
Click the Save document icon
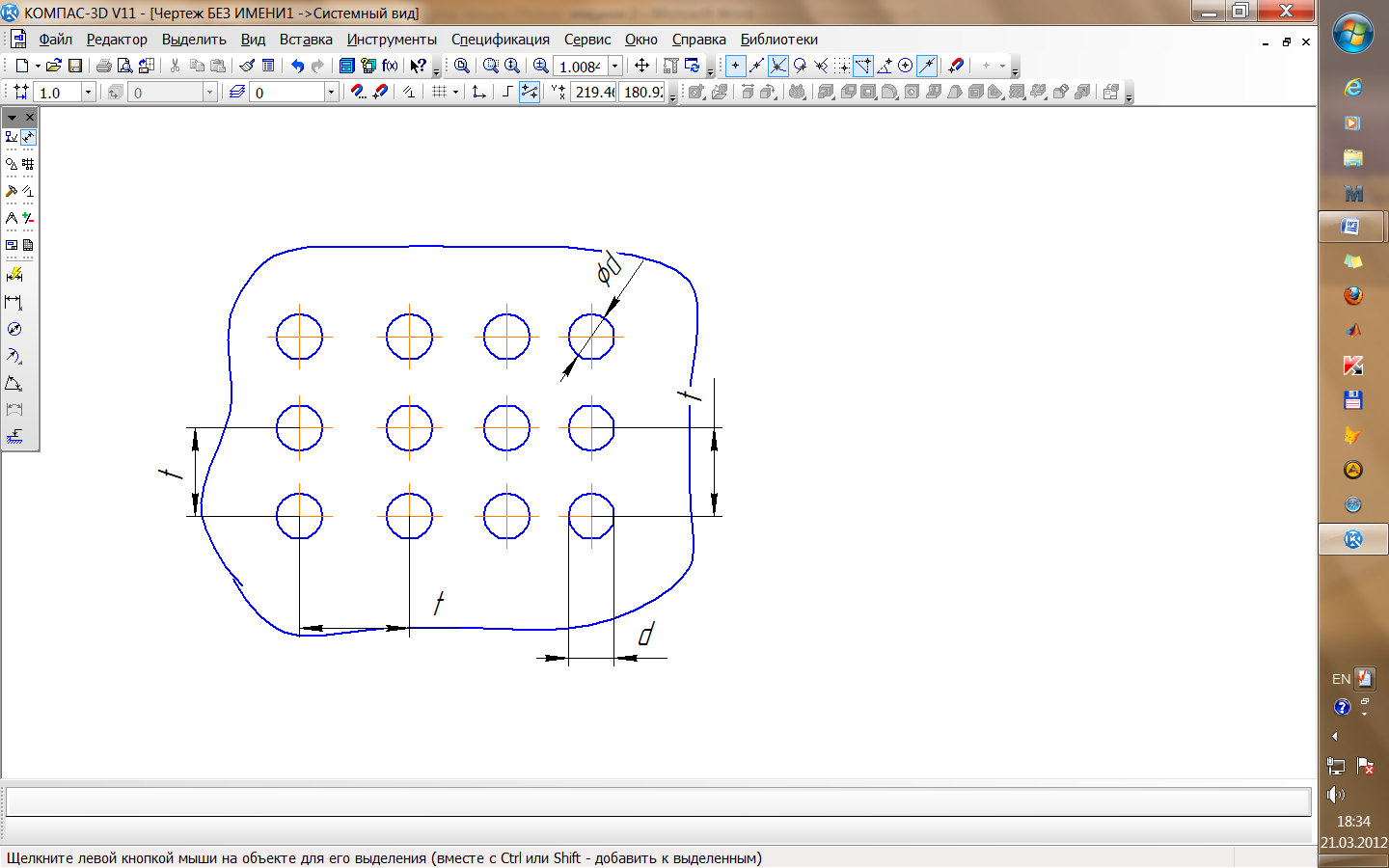(x=75, y=66)
